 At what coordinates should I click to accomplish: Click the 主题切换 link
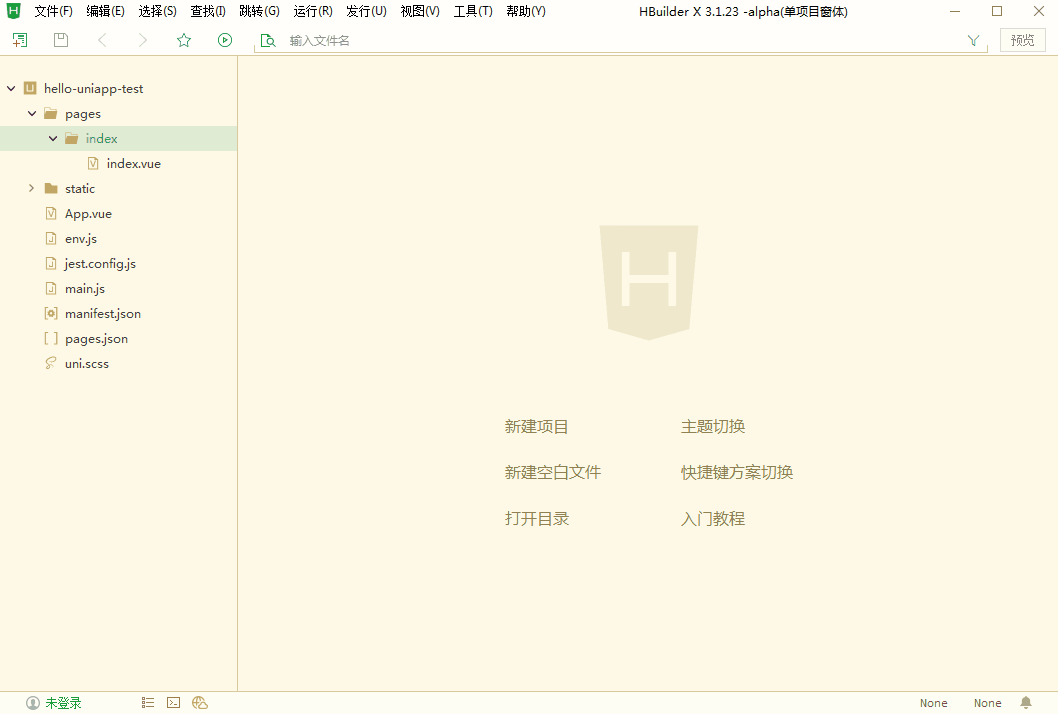click(713, 427)
